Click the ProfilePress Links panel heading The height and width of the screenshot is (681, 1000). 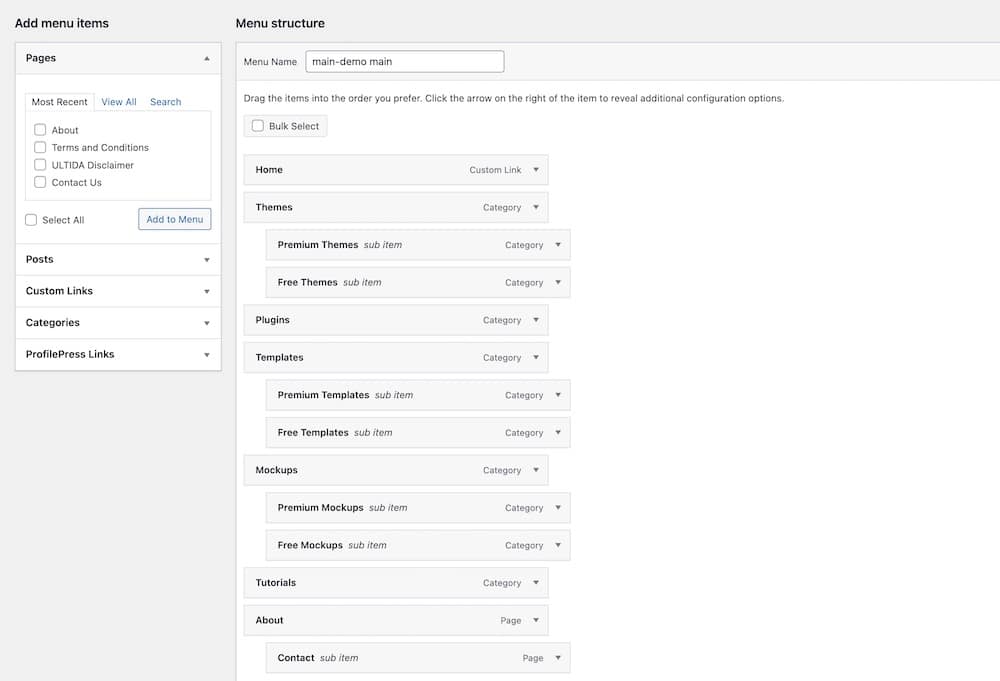[x=70, y=355]
